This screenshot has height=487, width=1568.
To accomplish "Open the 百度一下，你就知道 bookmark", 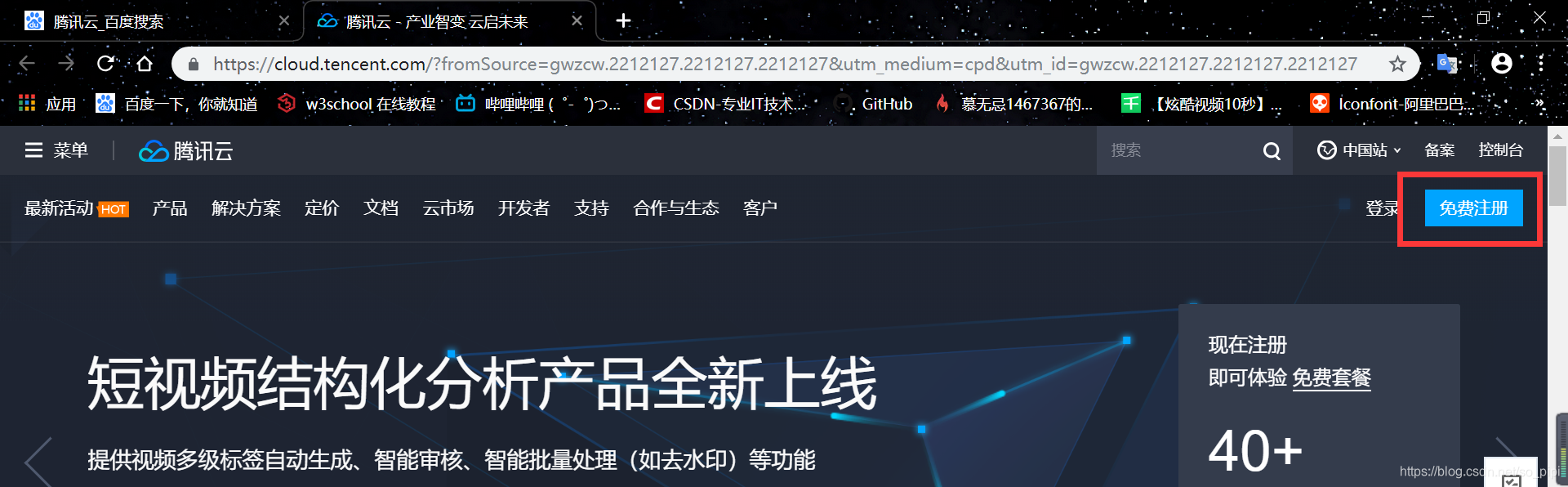I will (x=177, y=104).
